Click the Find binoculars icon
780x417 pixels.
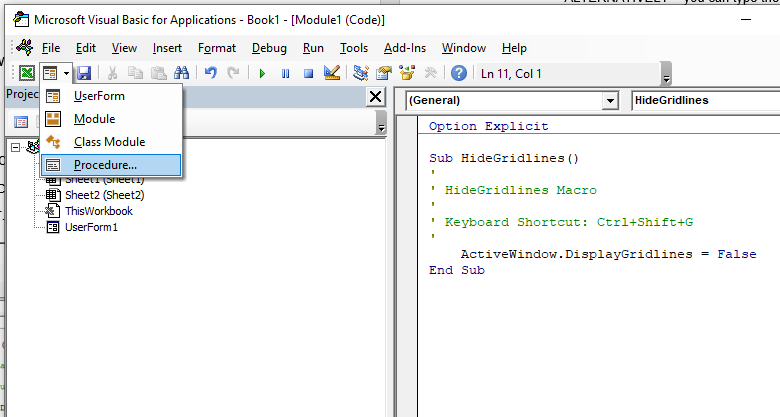(x=181, y=73)
